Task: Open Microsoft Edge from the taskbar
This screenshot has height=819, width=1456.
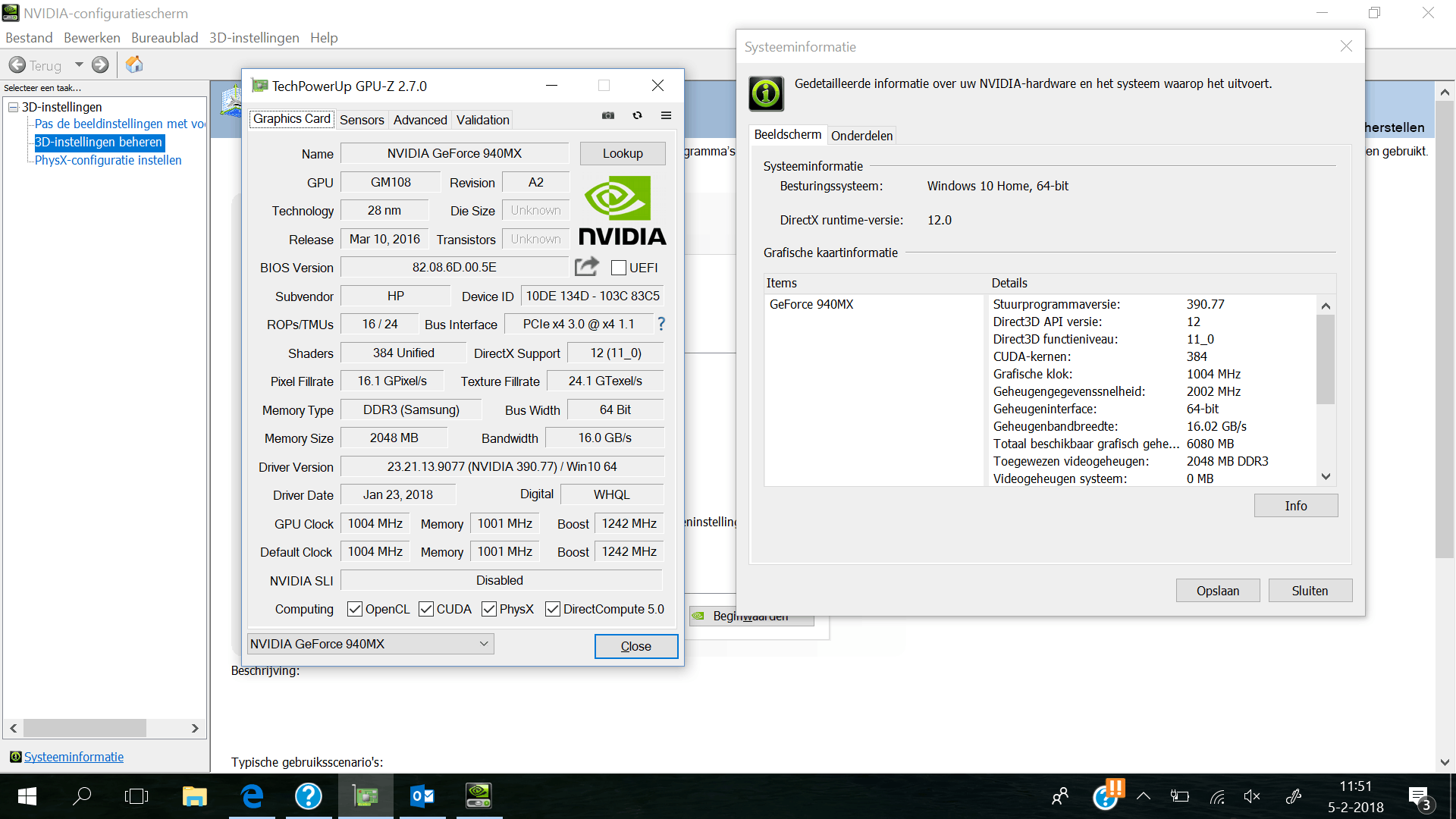Action: (x=252, y=796)
